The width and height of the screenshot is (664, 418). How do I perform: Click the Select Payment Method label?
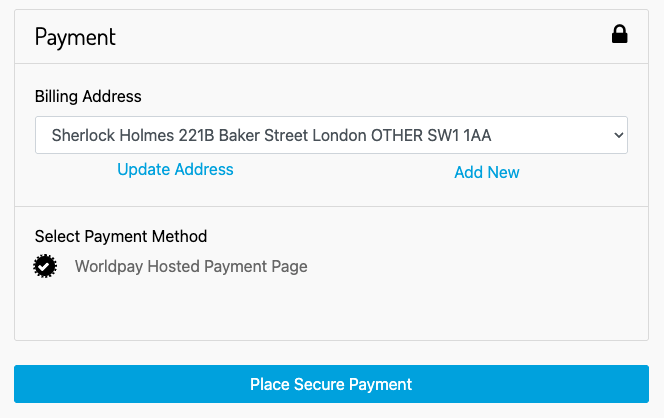[121, 237]
